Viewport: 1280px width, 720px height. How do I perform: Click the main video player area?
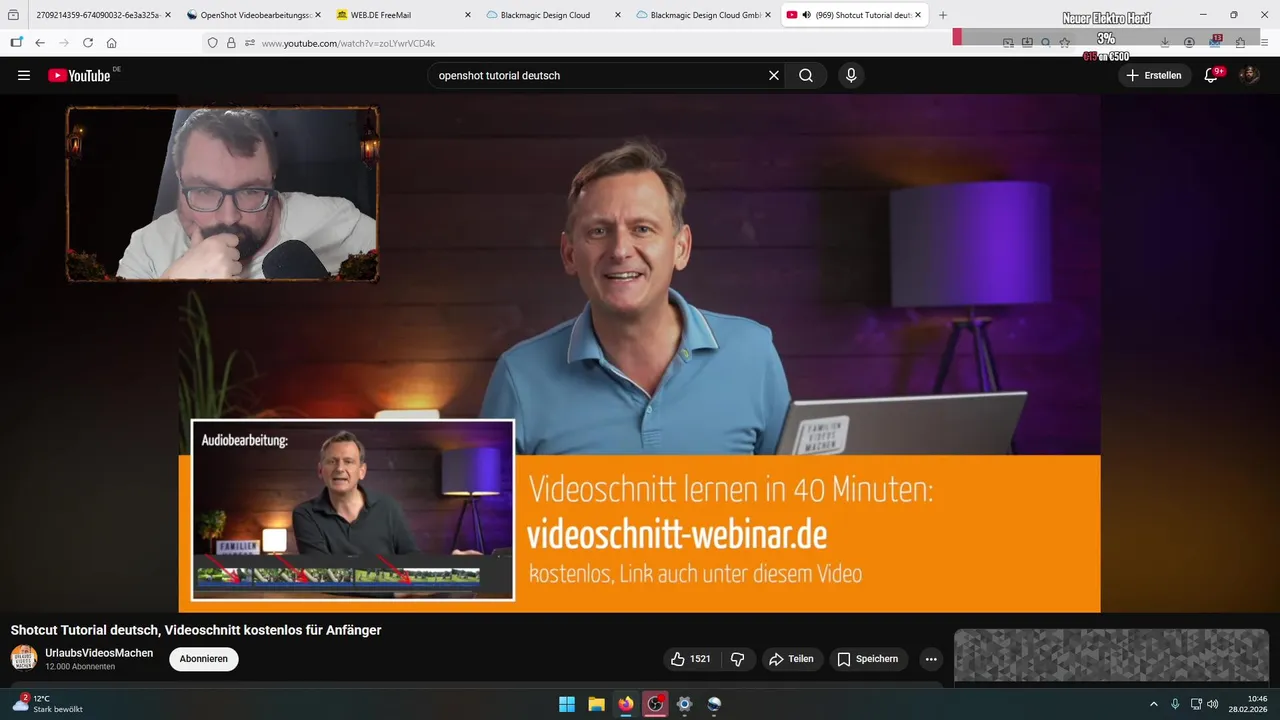(x=640, y=353)
